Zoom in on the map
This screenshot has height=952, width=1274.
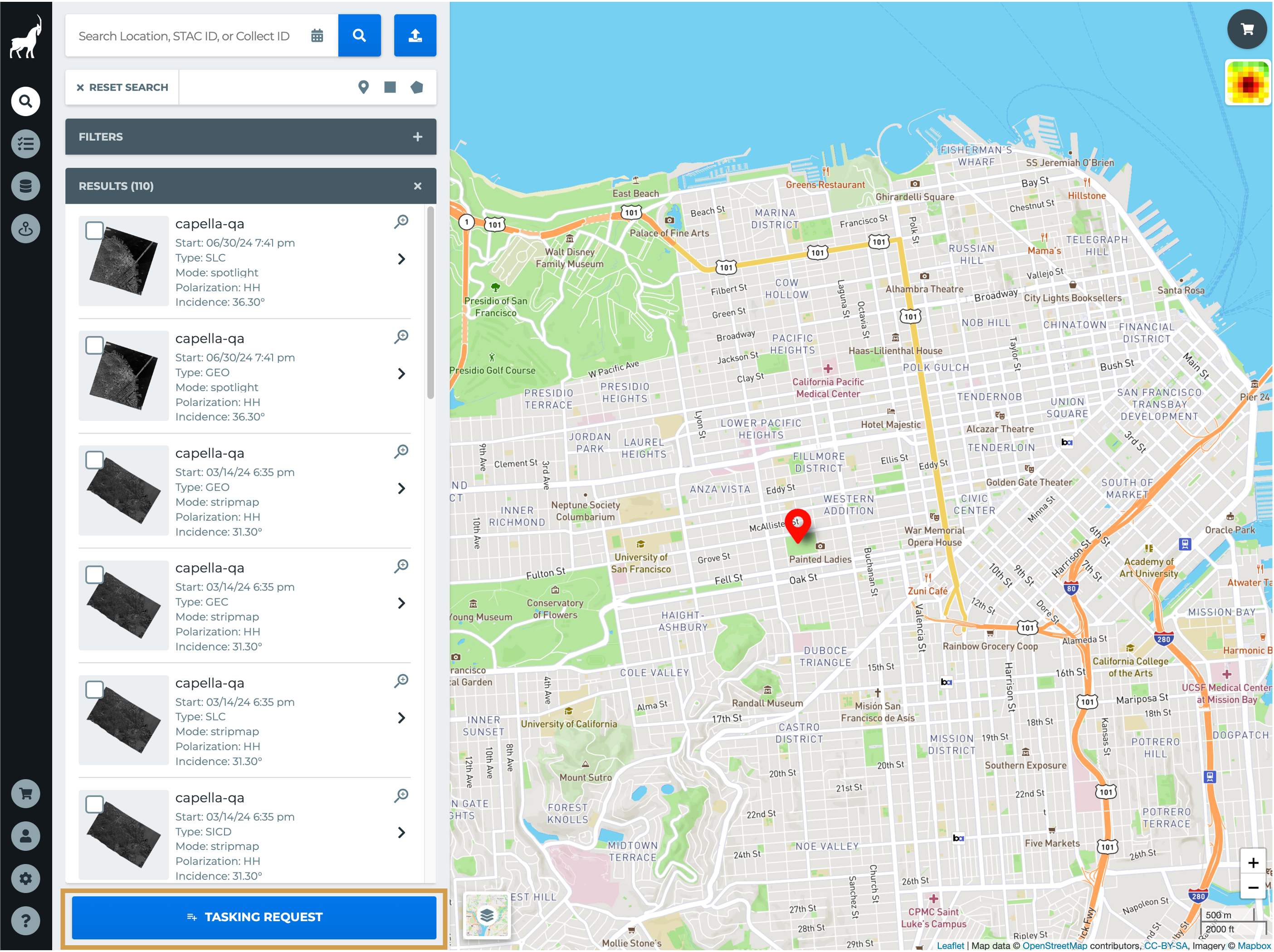[x=1253, y=863]
